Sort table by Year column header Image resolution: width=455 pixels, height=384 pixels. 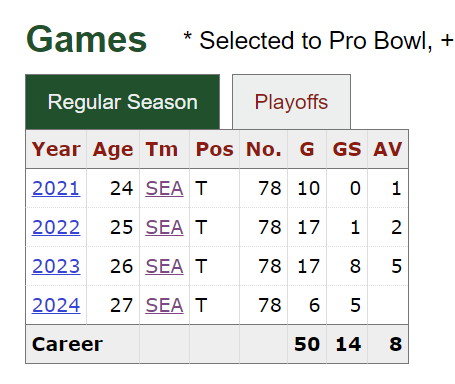click(x=56, y=149)
